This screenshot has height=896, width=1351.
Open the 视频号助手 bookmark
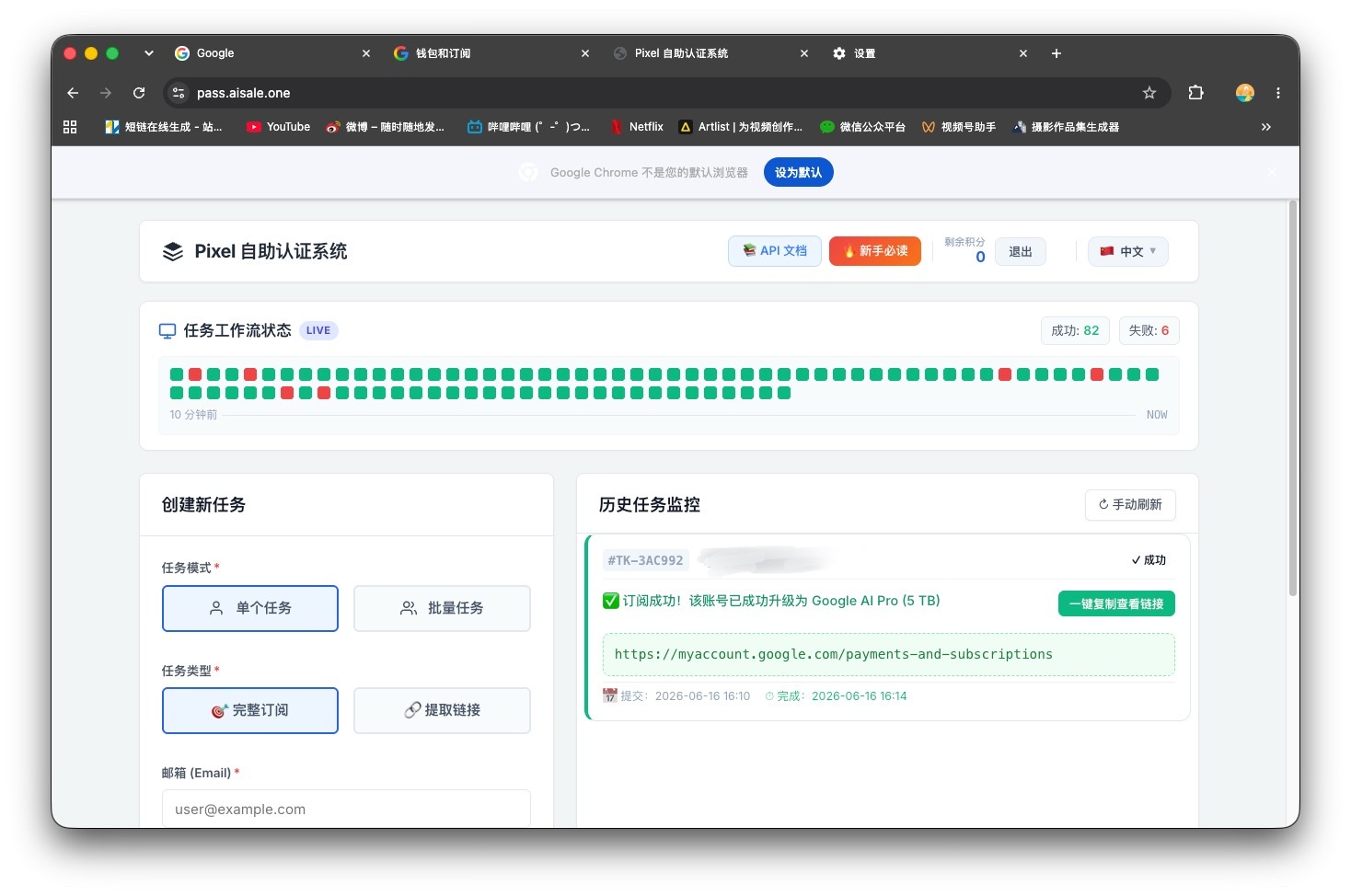pos(958,127)
